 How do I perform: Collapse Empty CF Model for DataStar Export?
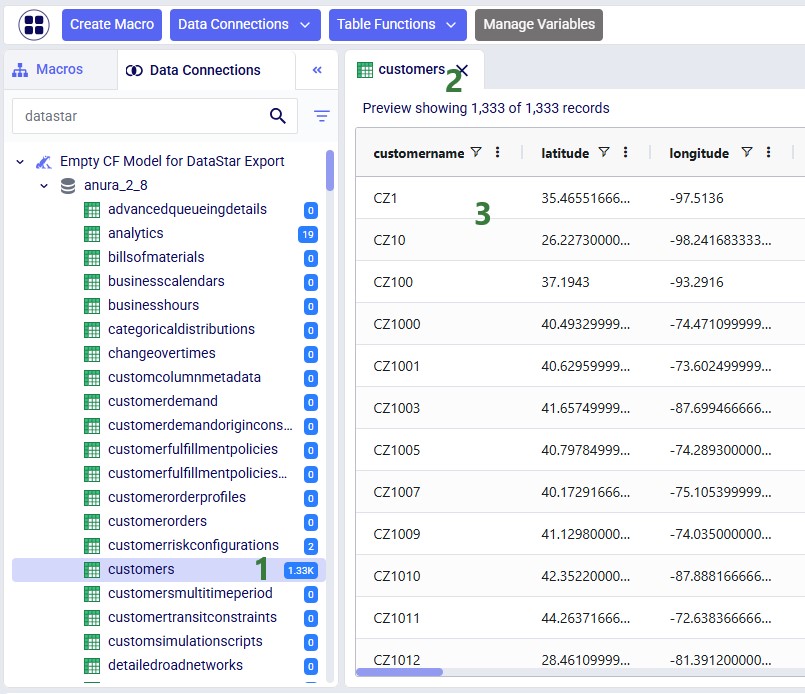(20, 162)
